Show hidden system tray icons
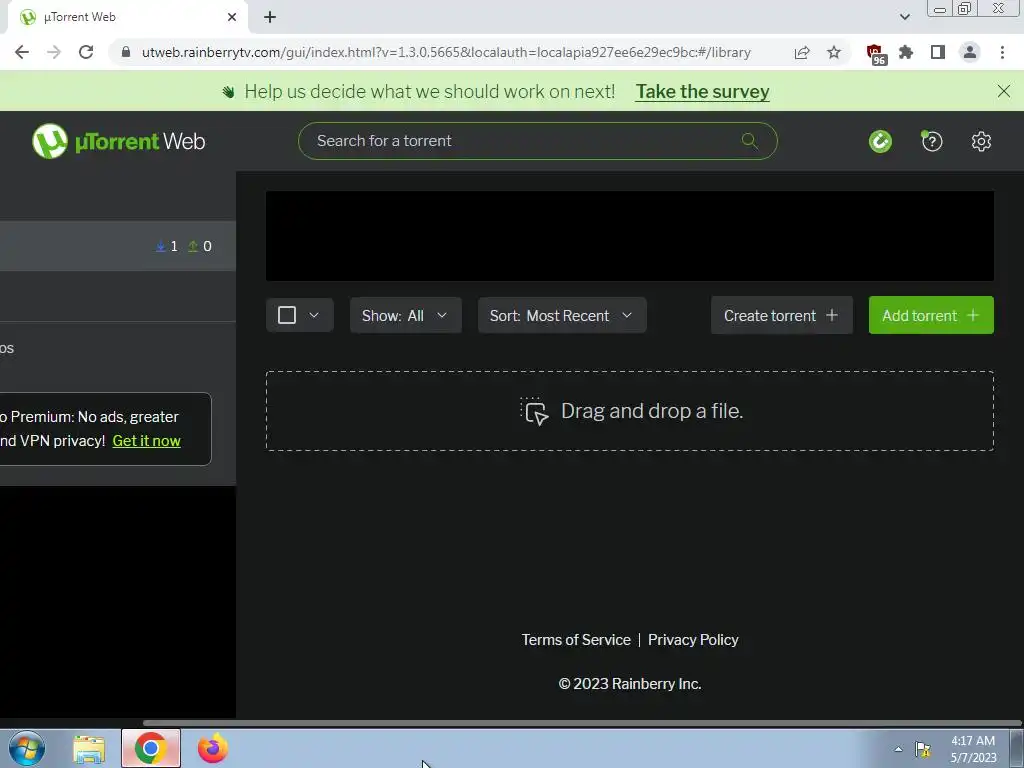The height and width of the screenshot is (768, 1024). [x=899, y=749]
